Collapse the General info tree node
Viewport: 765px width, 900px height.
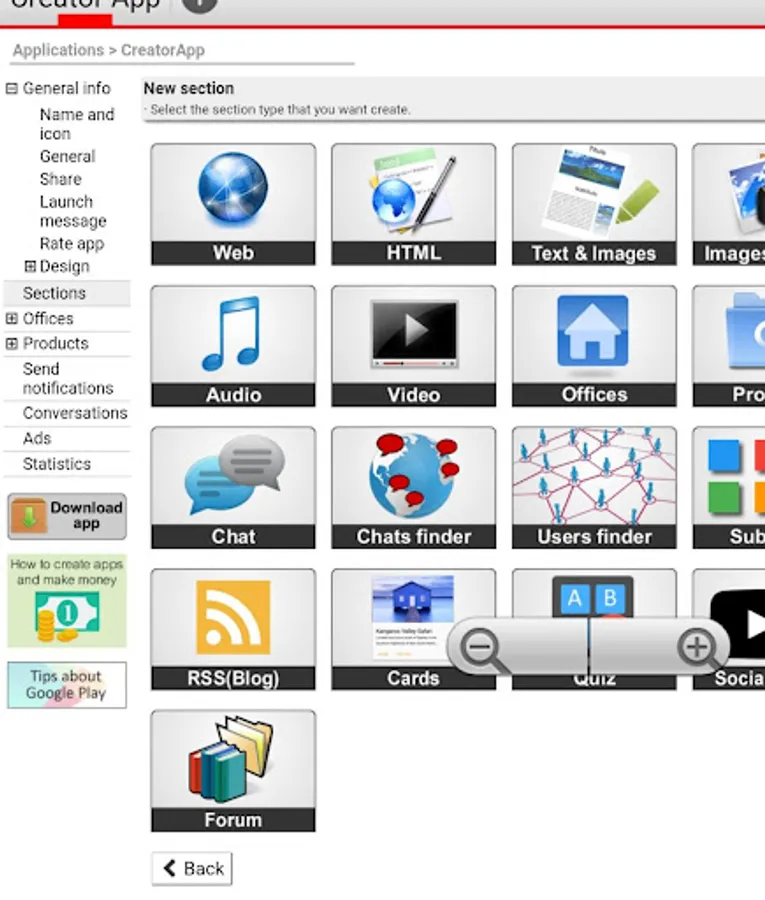[x=11, y=88]
